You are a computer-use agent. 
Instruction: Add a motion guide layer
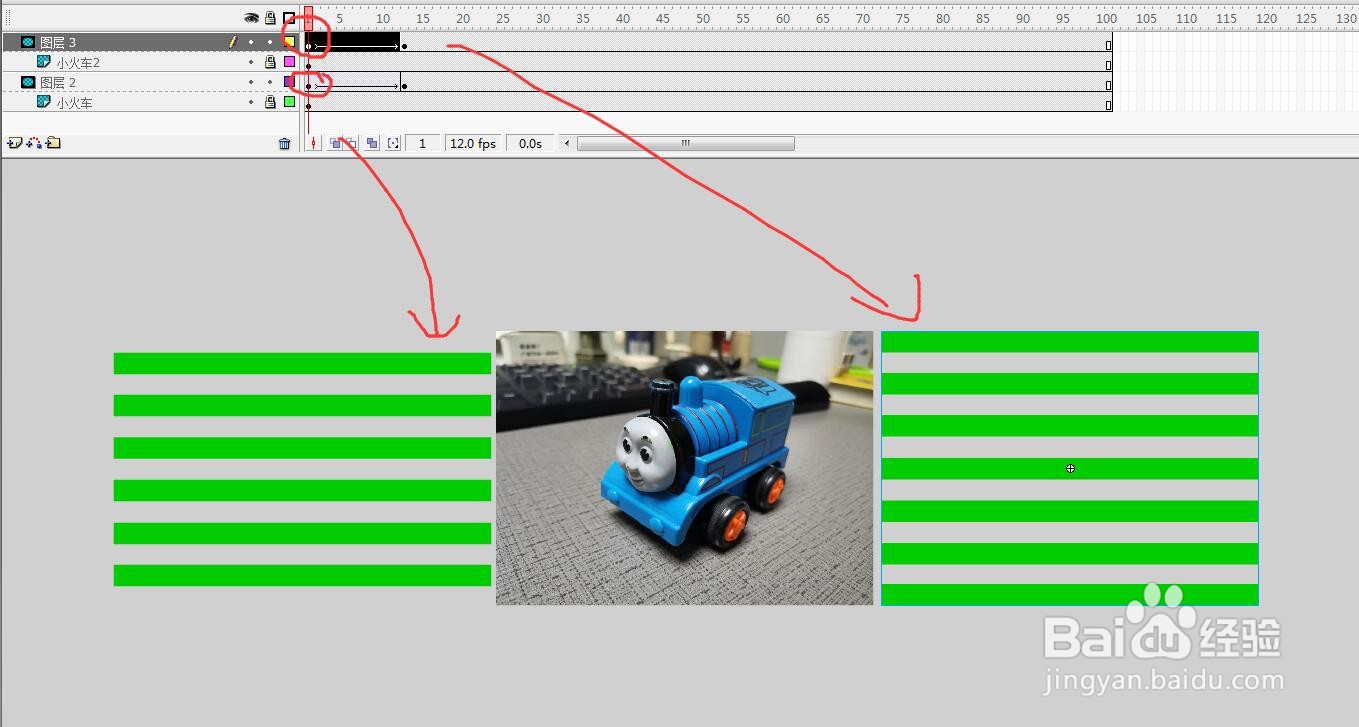[34, 143]
